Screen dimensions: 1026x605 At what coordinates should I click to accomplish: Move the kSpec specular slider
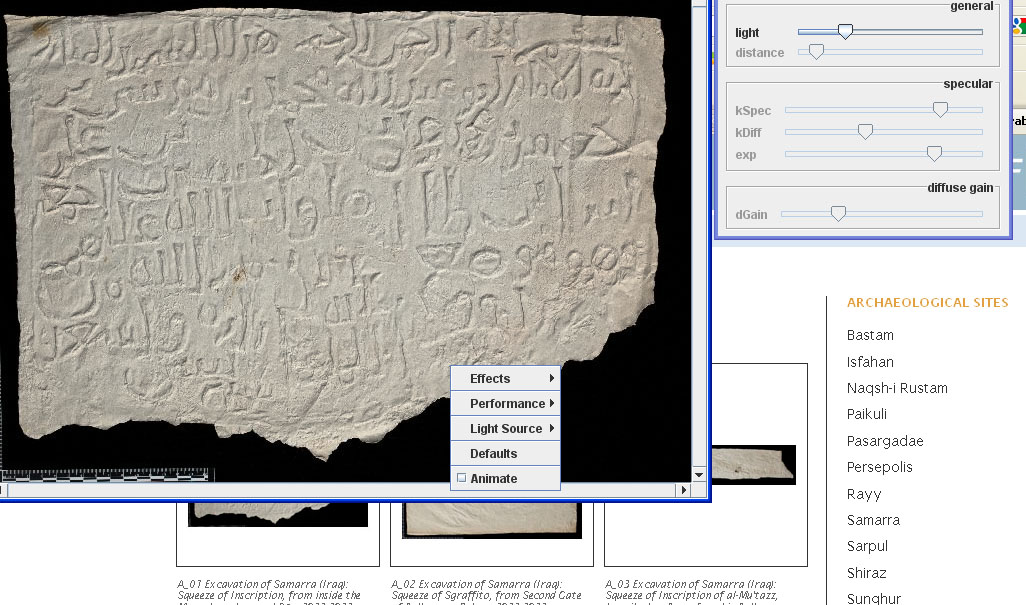939,109
